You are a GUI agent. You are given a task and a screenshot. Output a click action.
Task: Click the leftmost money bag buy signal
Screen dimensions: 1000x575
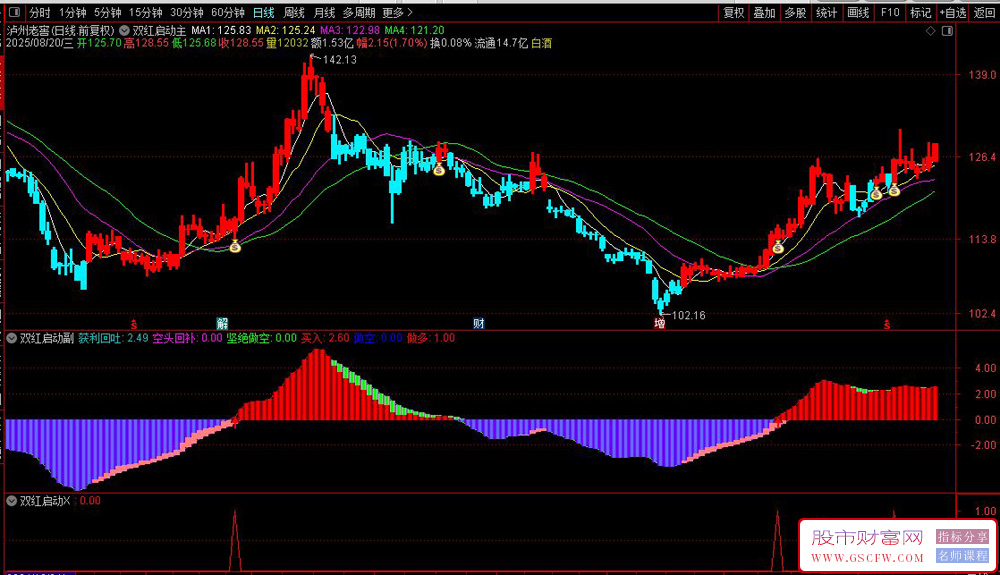(x=235, y=246)
